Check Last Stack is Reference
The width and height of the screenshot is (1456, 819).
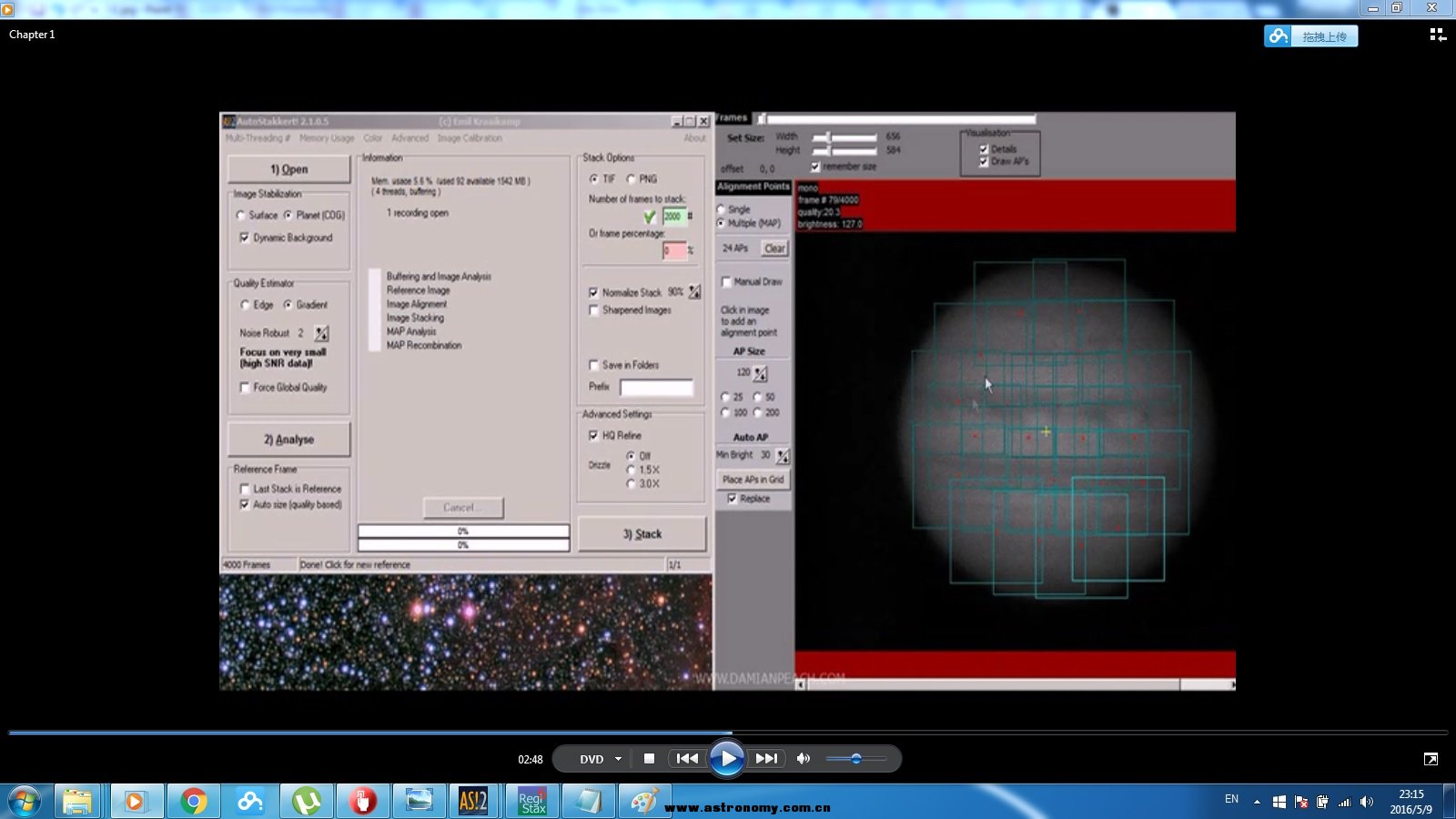(x=244, y=490)
